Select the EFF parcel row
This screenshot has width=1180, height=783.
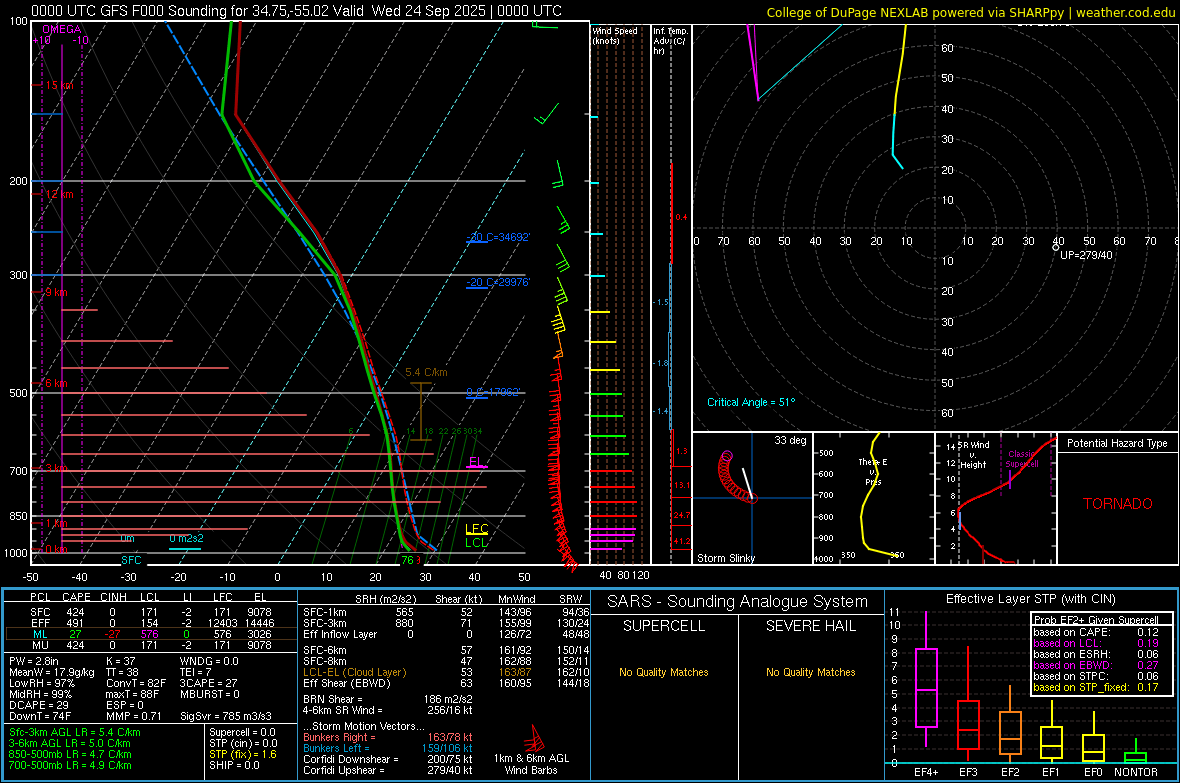(x=150, y=623)
